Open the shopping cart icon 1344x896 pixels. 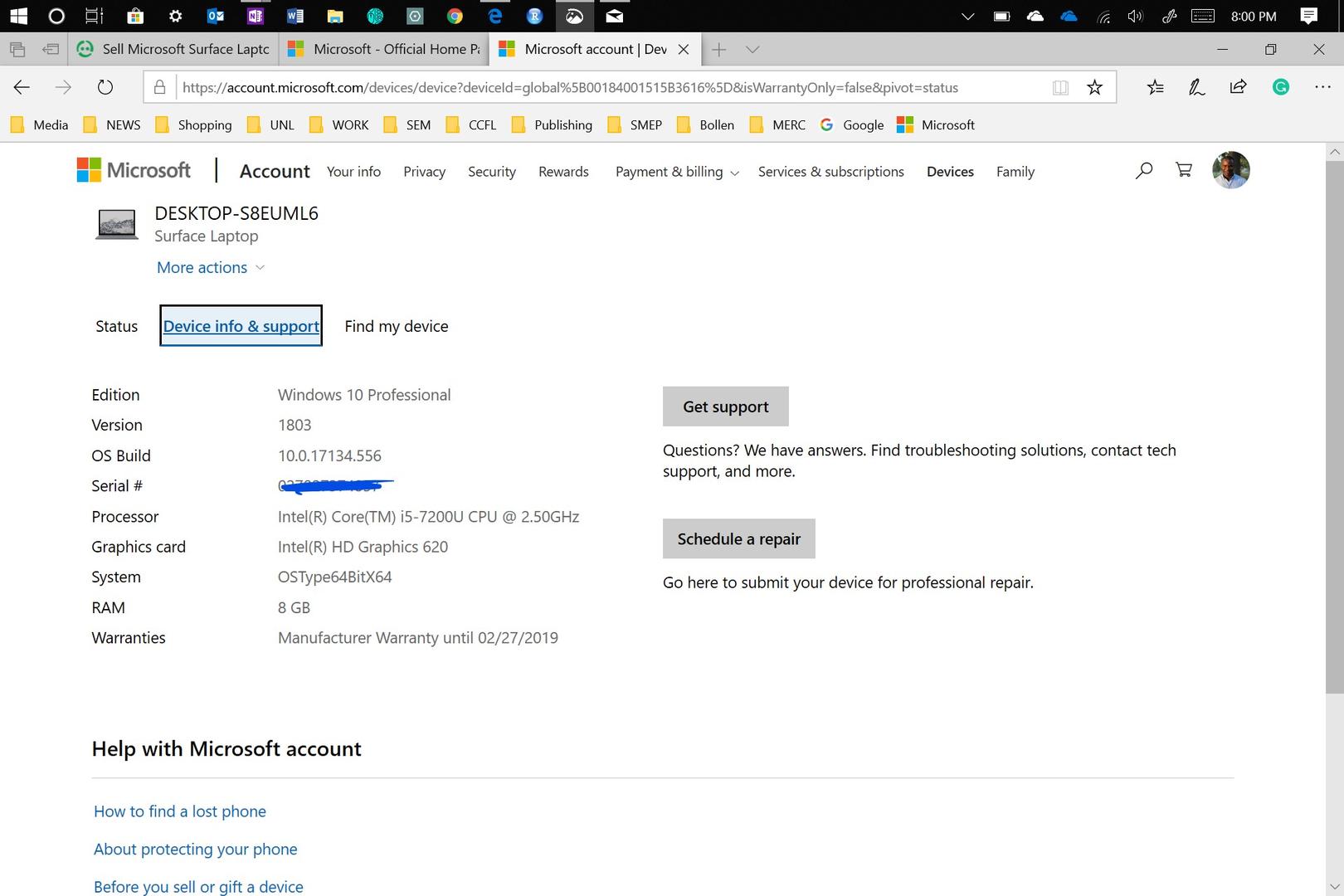tap(1184, 170)
